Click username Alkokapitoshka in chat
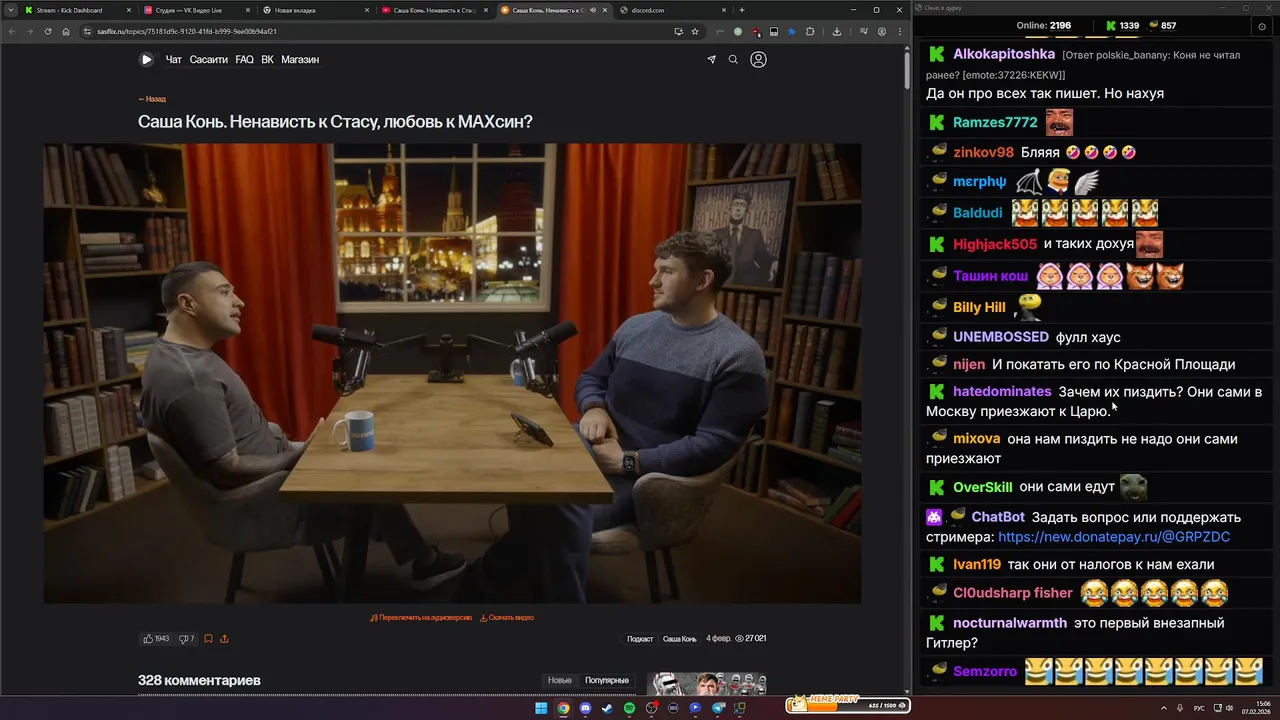 click(x=1004, y=54)
